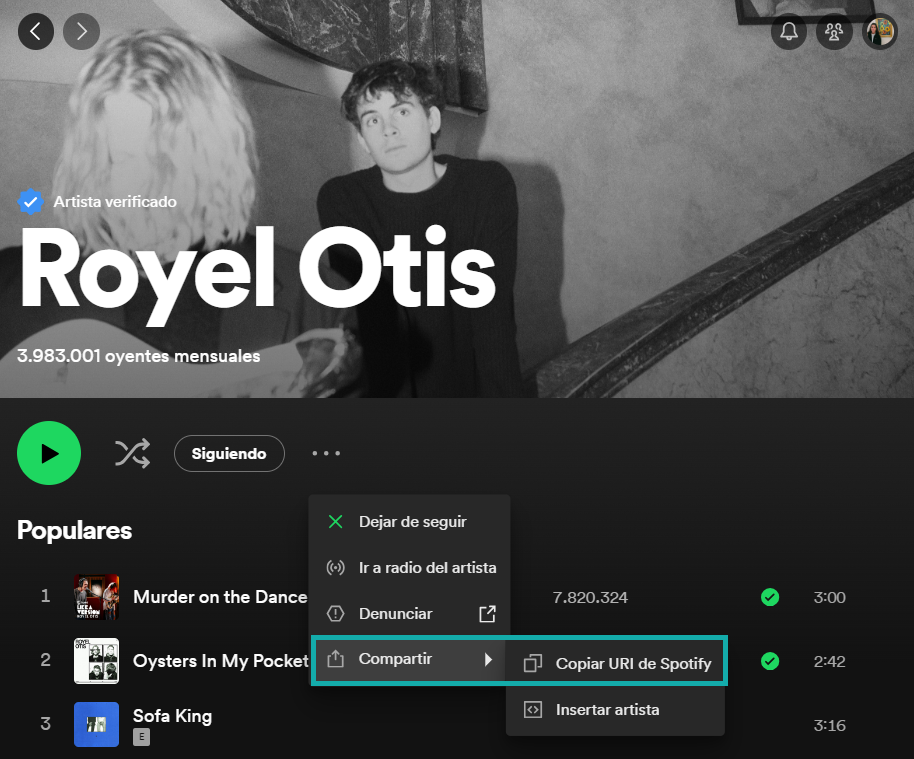The width and height of the screenshot is (914, 759).
Task: Navigate forward with the right arrow
Action: [81, 31]
